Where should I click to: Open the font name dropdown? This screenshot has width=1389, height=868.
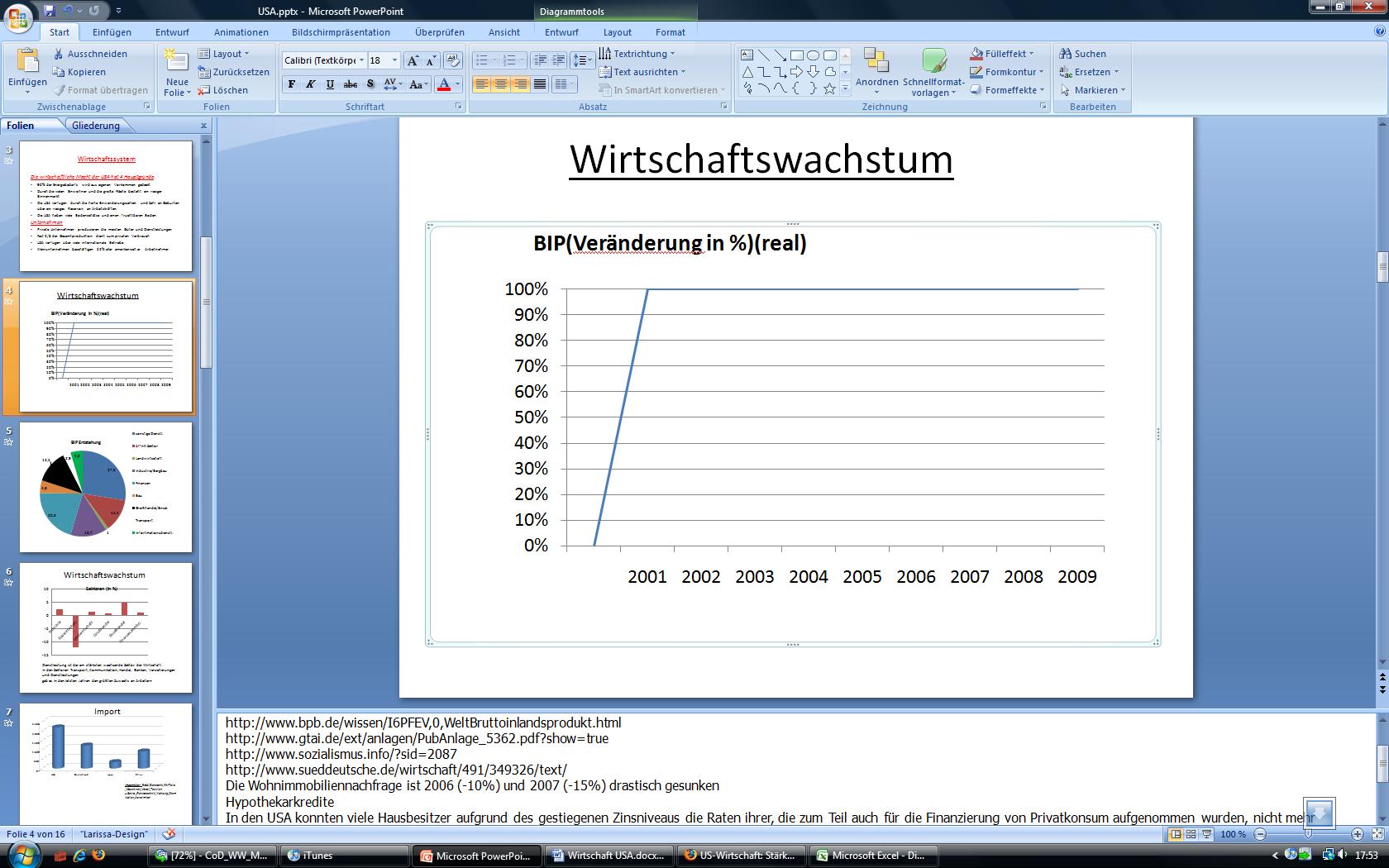(361, 60)
